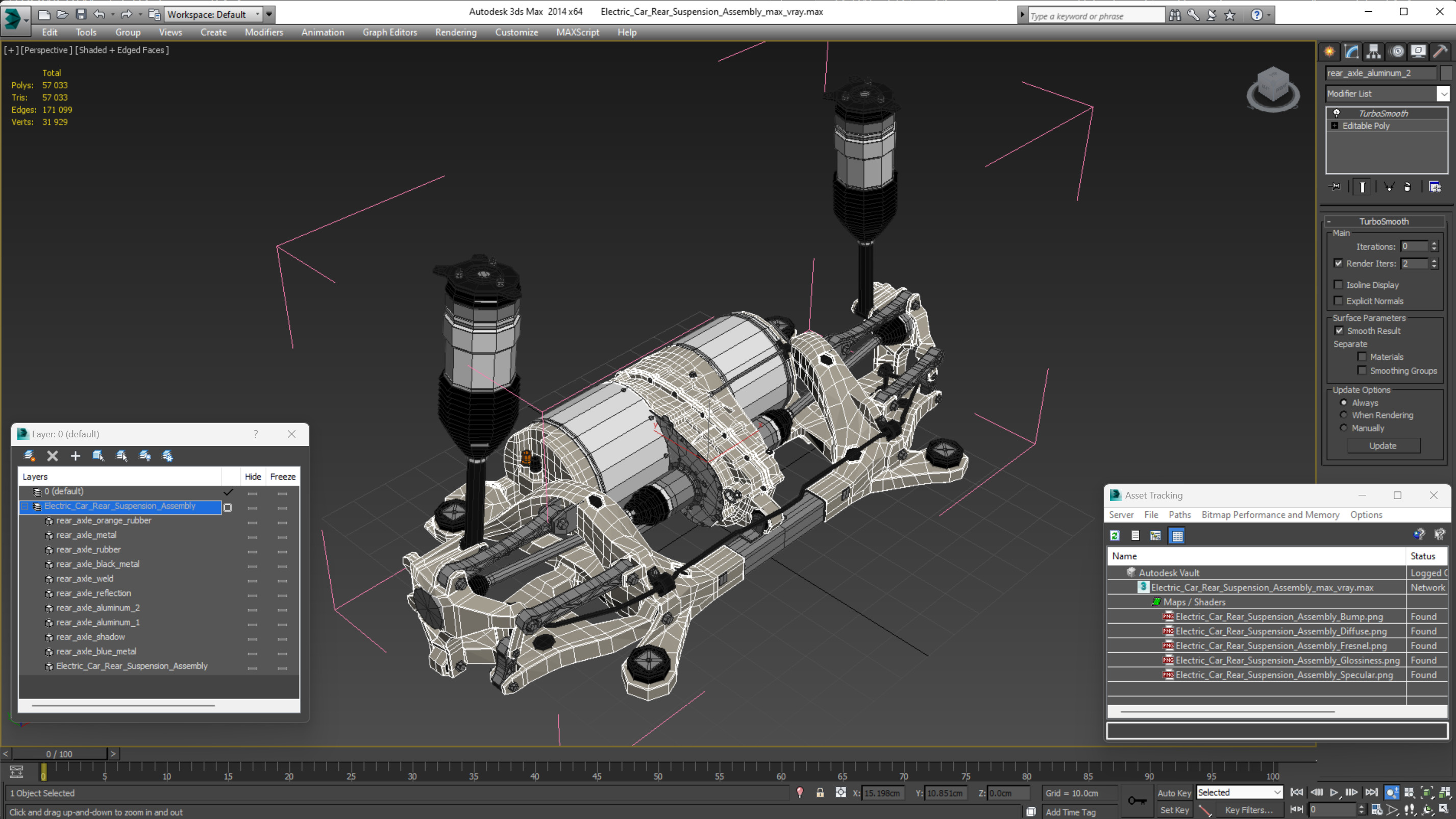This screenshot has width=1456, height=819.
Task: Select the When Rendering radio option
Action: tap(1344, 415)
